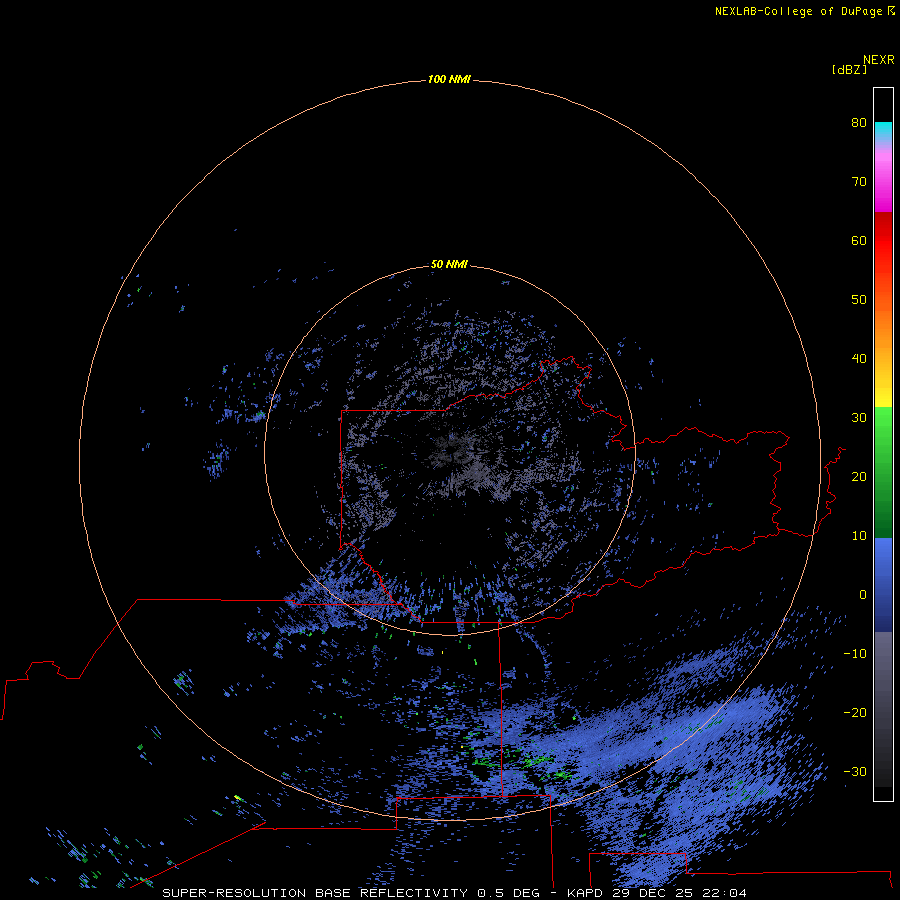900x900 pixels.
Task: Click the 70 dBZ scale value
Action: pyautogui.click(x=859, y=182)
